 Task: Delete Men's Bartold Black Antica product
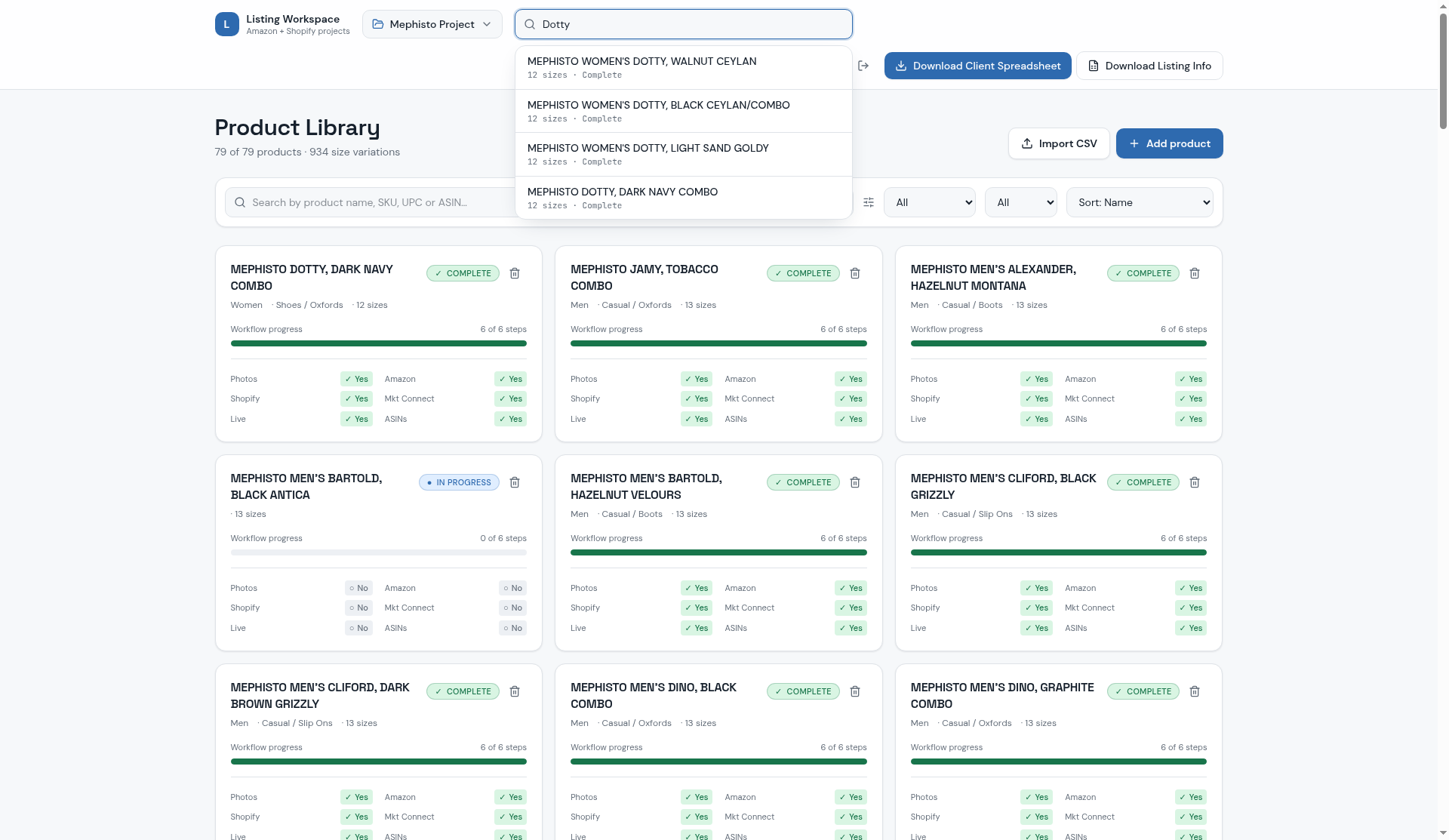point(515,482)
